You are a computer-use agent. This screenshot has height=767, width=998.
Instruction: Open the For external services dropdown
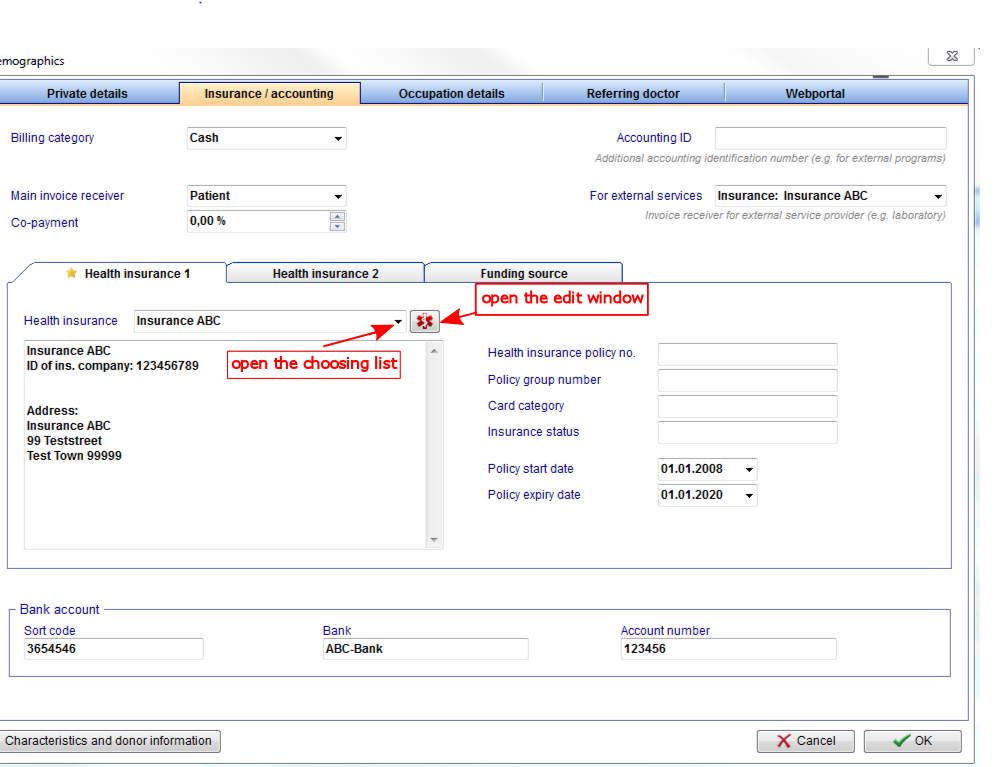point(938,196)
